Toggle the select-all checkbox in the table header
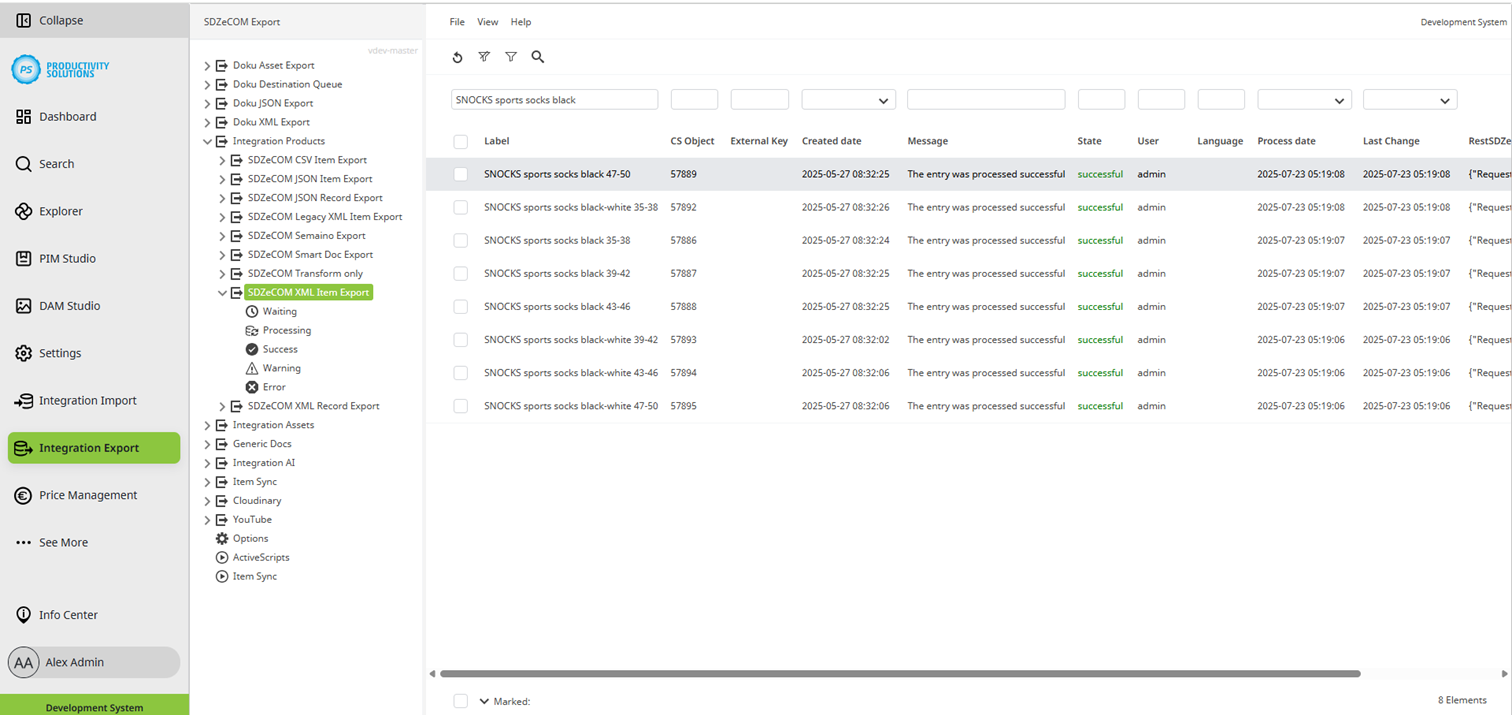This screenshot has height=715, width=1512. 460,141
